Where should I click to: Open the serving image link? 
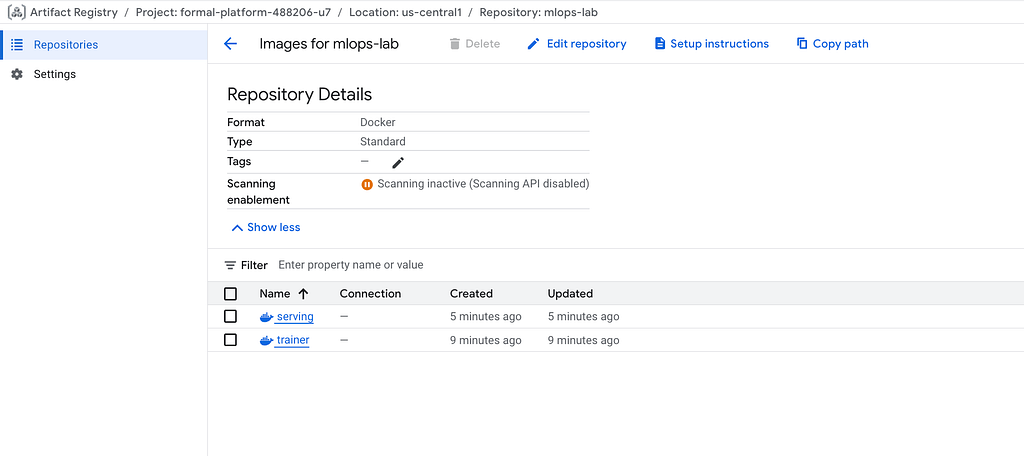(x=295, y=317)
